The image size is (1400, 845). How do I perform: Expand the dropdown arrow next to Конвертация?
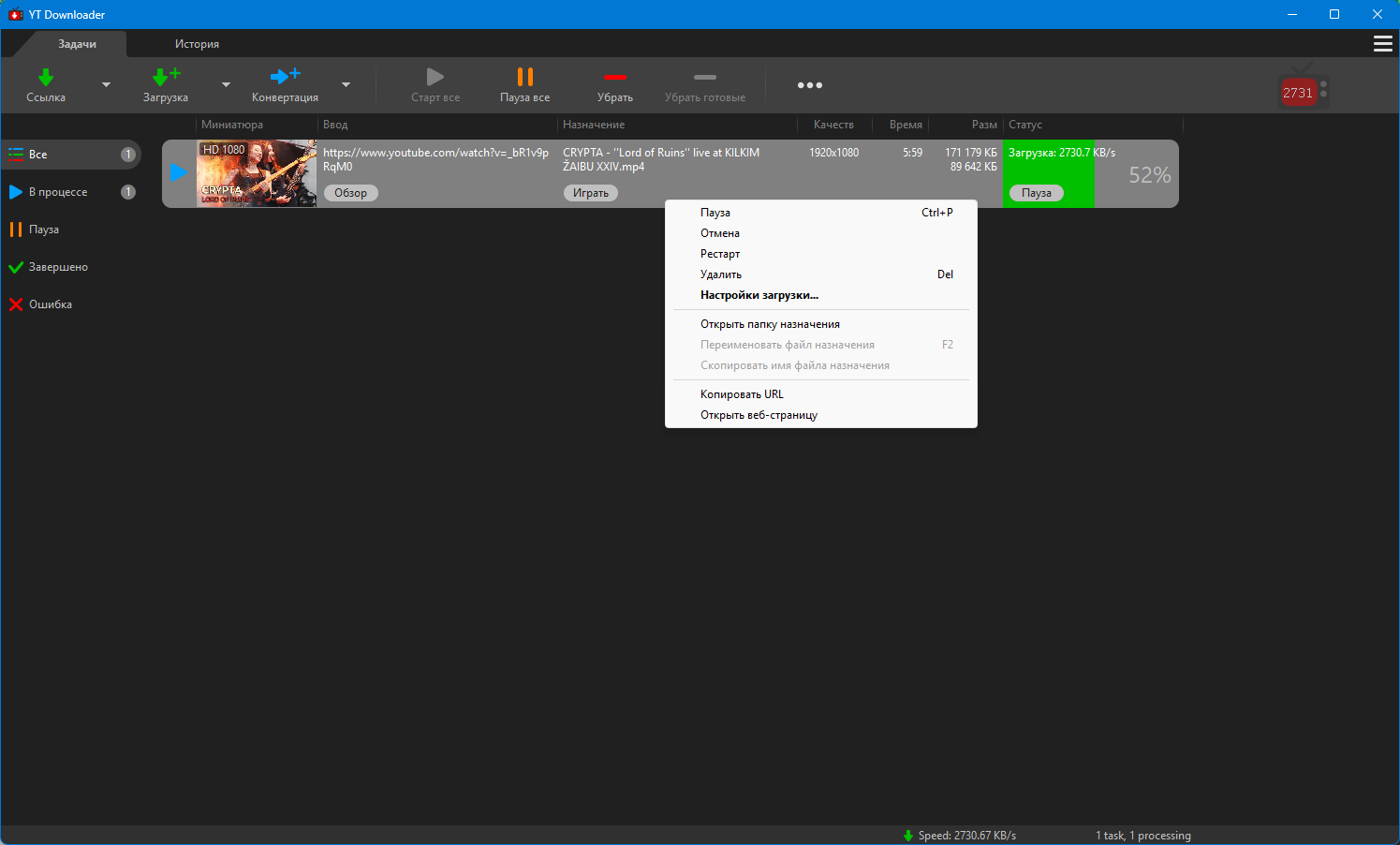pos(346,85)
